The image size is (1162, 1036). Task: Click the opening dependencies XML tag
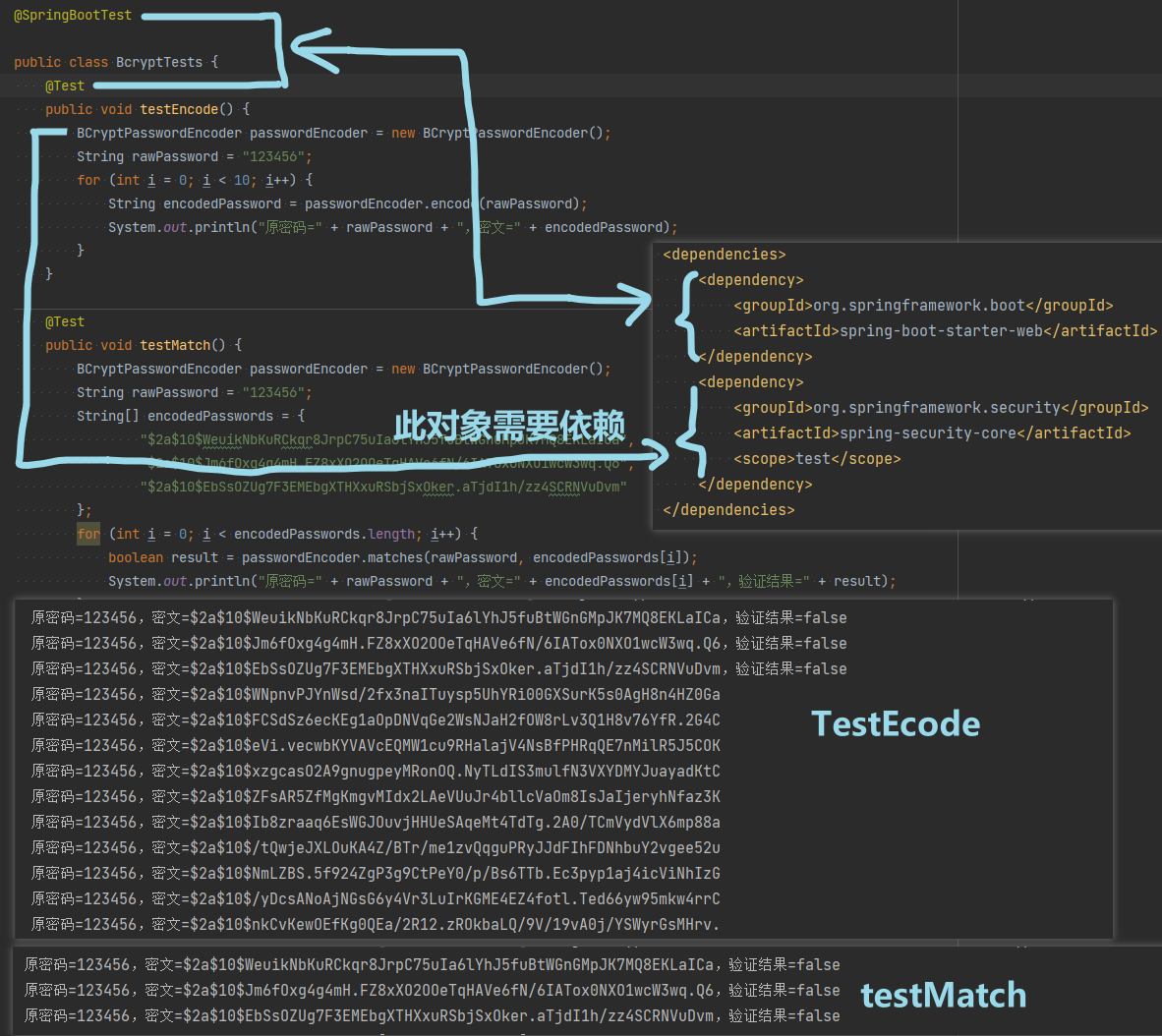[724, 255]
